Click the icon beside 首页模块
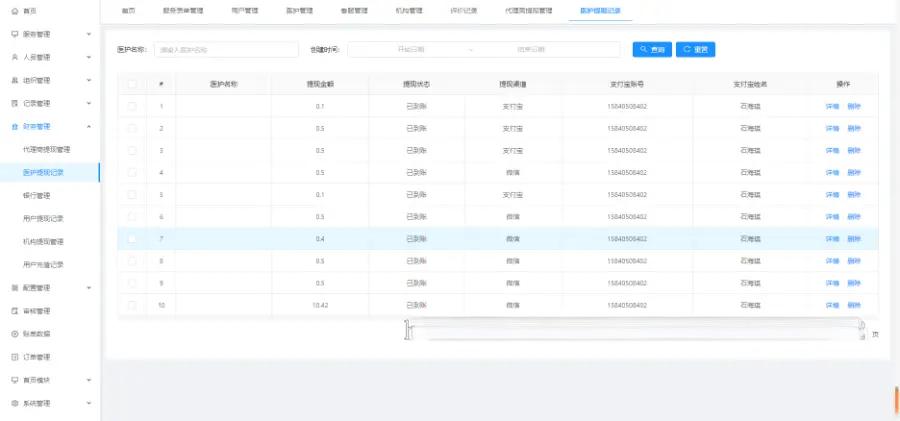The height and width of the screenshot is (421, 900). pyautogui.click(x=15, y=380)
